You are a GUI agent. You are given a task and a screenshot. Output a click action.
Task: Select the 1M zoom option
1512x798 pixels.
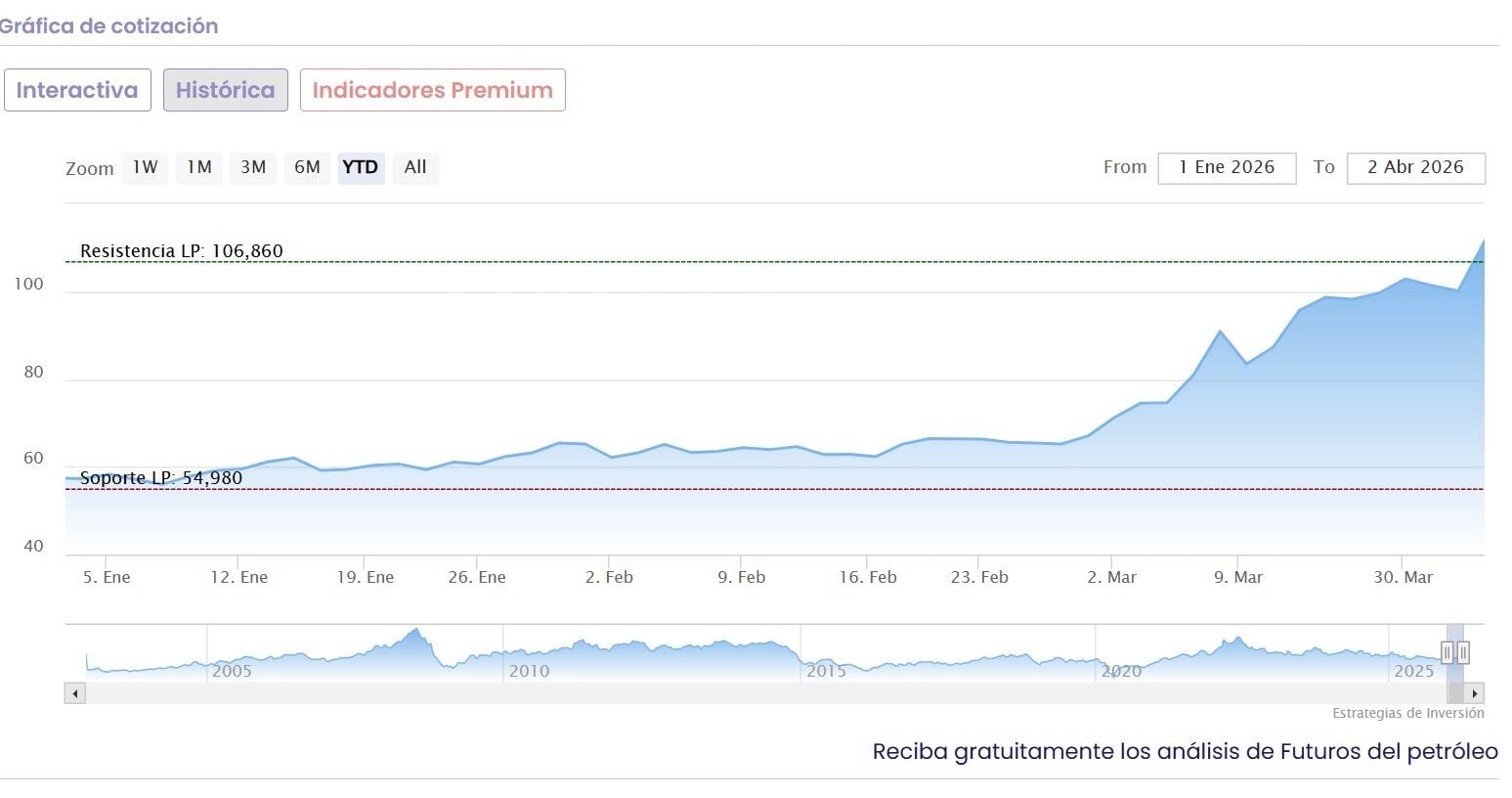[x=199, y=167]
